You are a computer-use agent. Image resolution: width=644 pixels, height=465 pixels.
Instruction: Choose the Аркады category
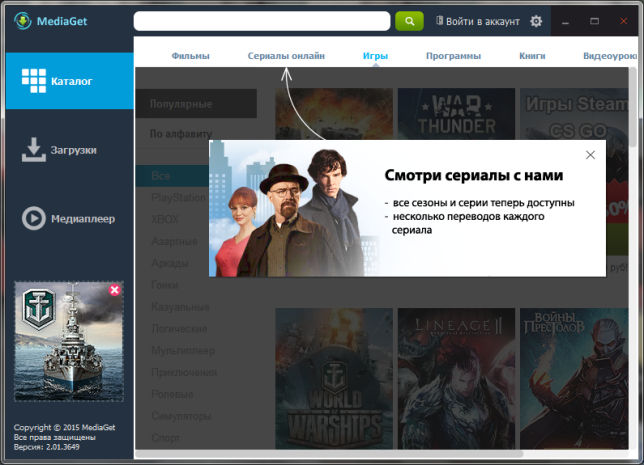(x=170, y=263)
